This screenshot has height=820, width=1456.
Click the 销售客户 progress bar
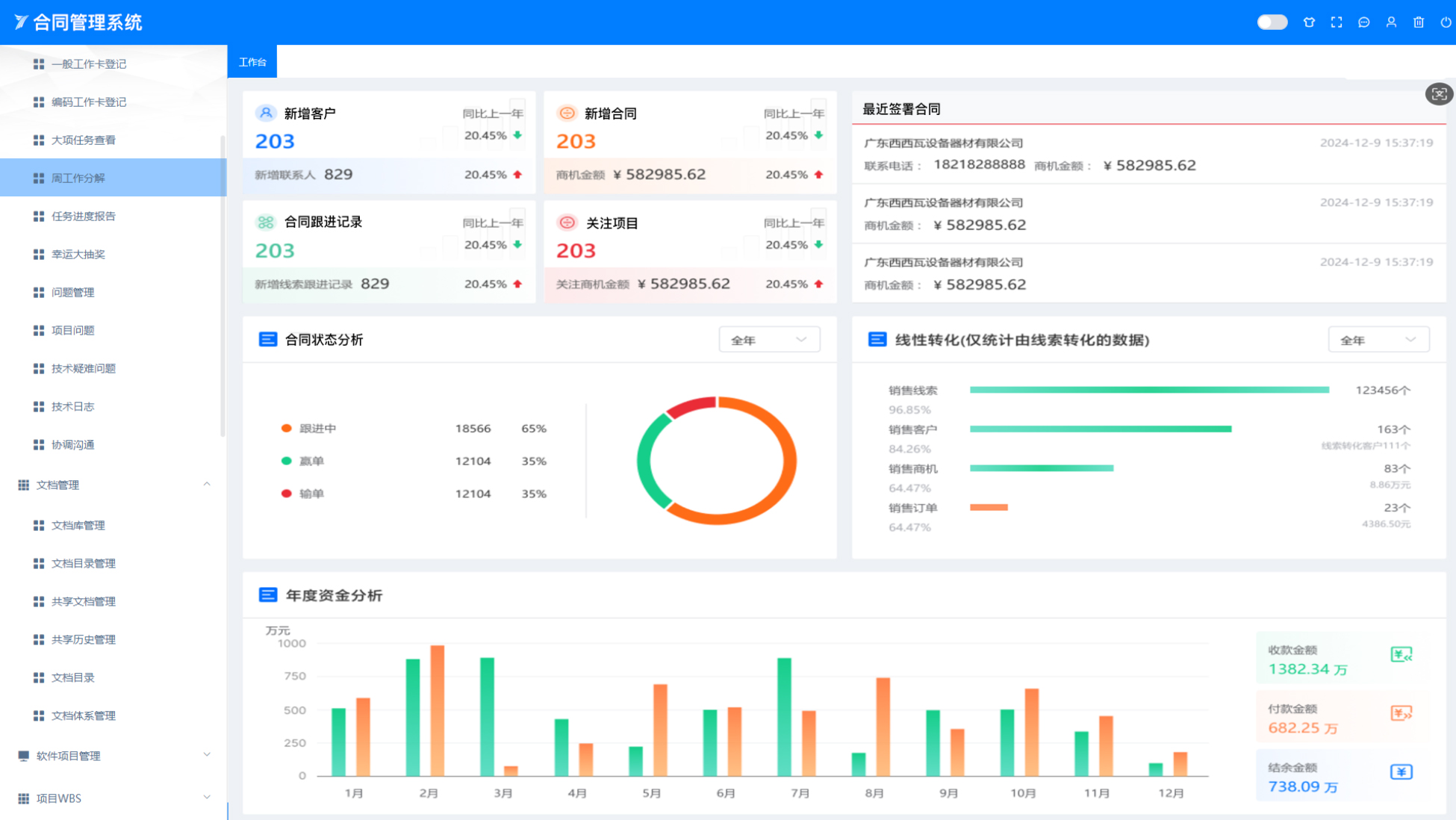tap(1100, 429)
